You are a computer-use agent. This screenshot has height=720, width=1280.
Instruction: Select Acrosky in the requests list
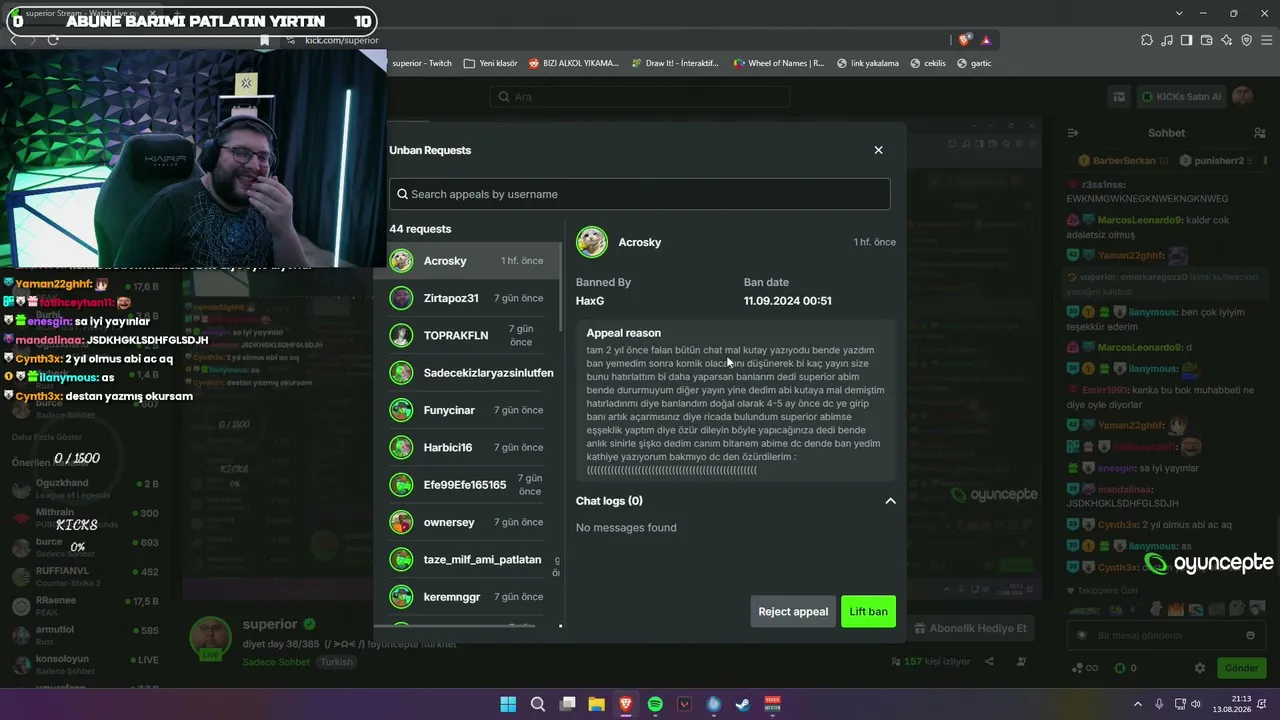click(x=469, y=261)
